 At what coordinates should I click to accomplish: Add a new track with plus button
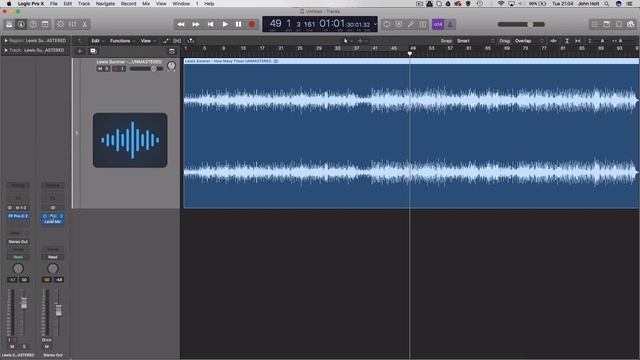pyautogui.click(x=80, y=51)
